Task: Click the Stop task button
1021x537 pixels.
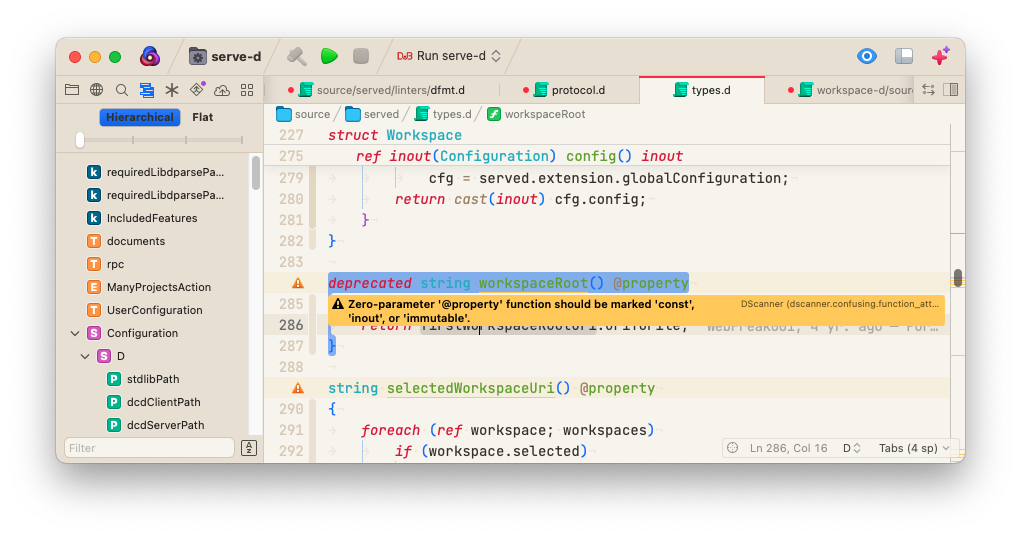Action: (x=361, y=57)
